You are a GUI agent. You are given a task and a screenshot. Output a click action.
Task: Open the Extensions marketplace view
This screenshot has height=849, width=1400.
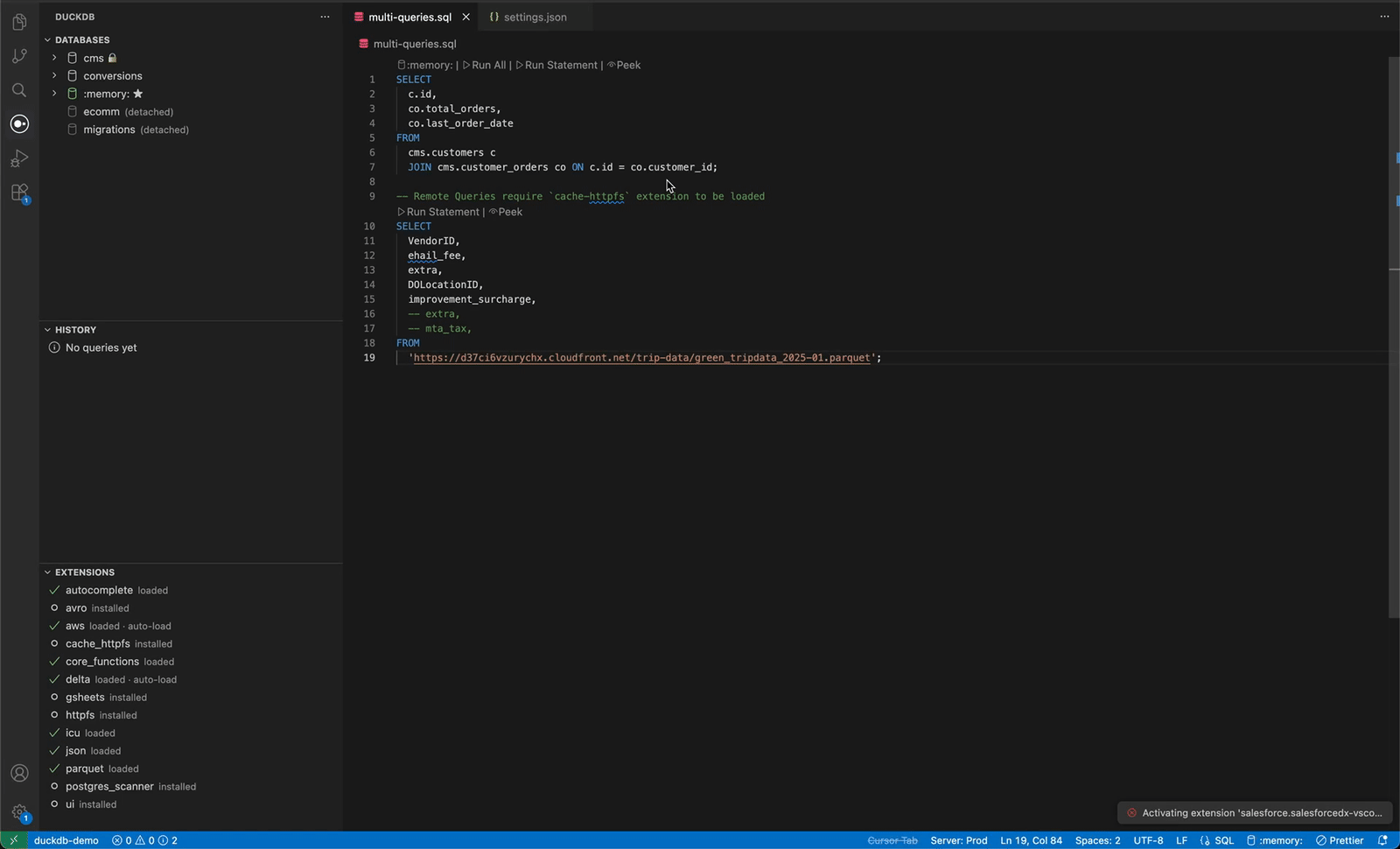(x=19, y=193)
